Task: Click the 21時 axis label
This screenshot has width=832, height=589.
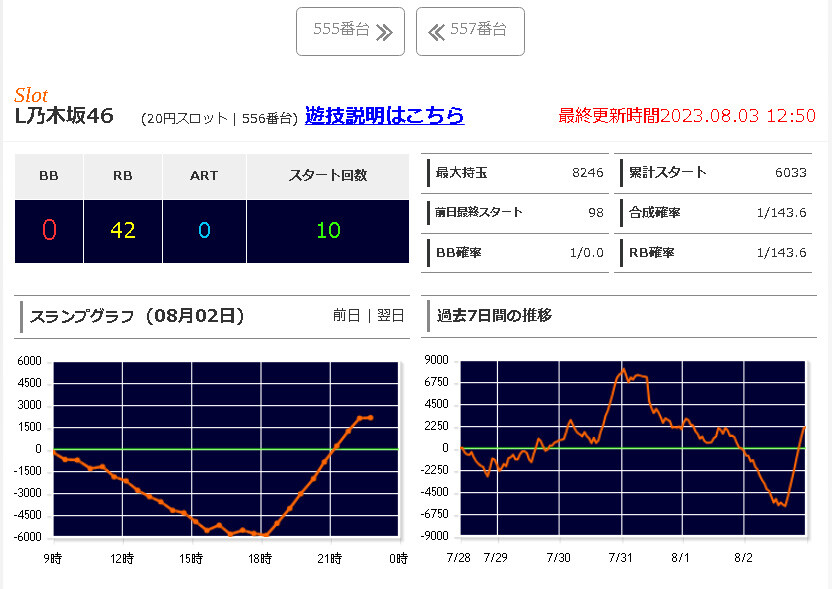Action: point(330,559)
